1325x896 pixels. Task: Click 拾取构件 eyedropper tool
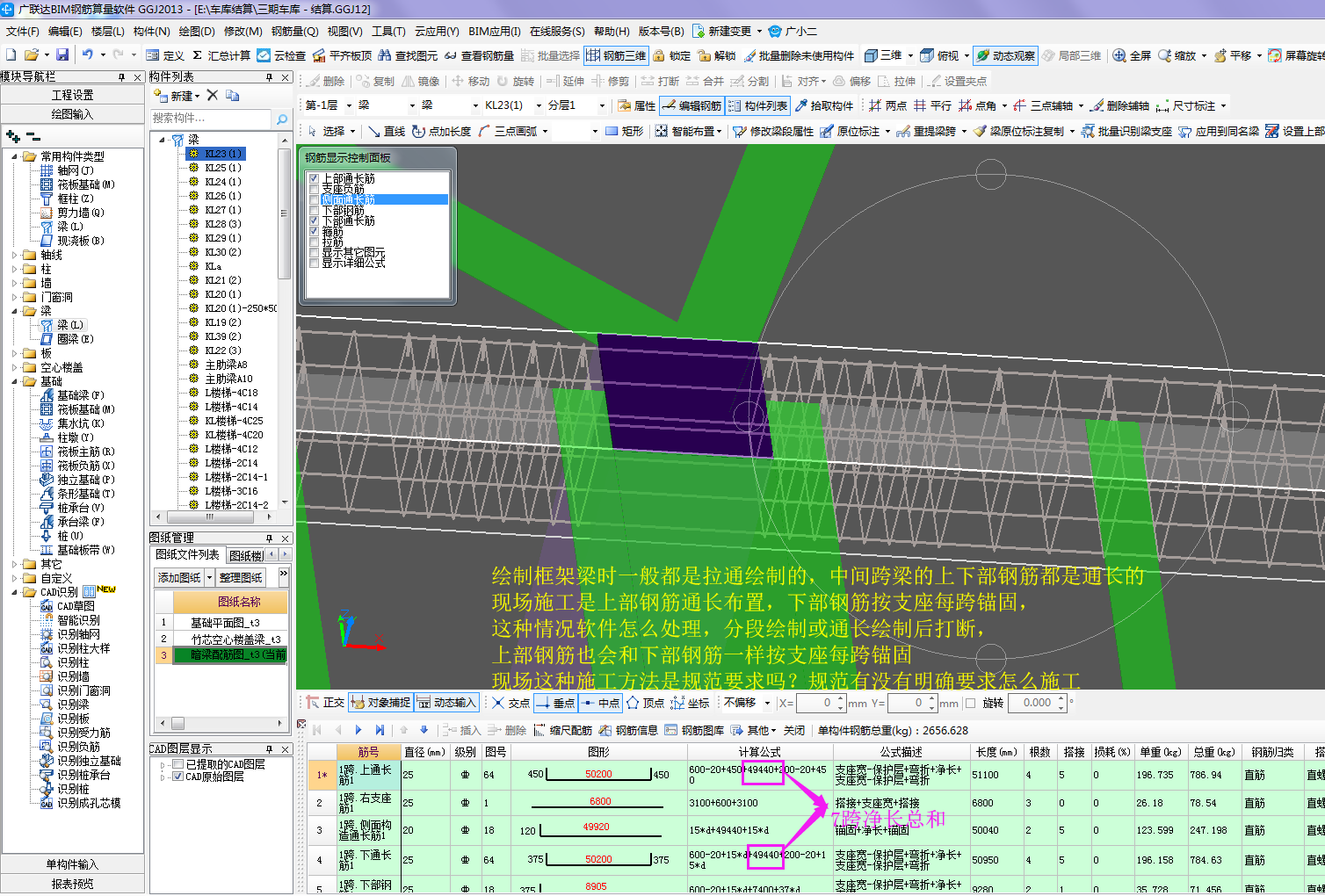pyautogui.click(x=824, y=105)
